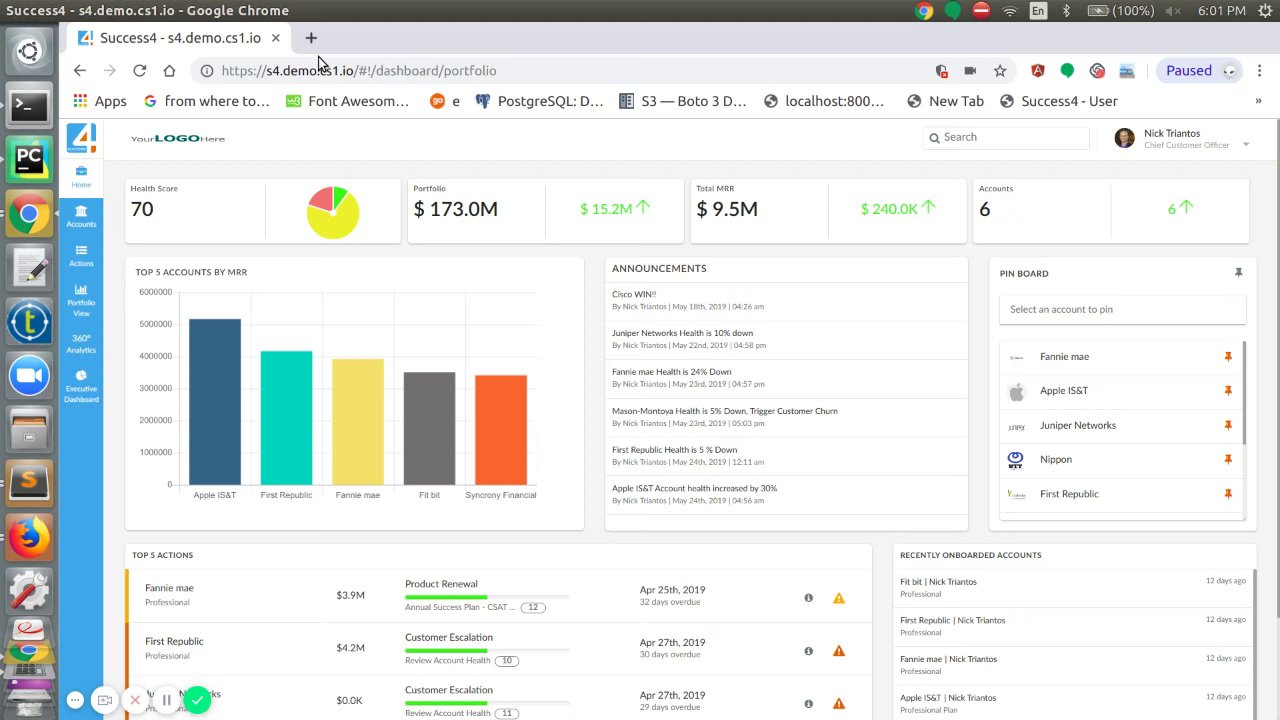Open Sublime Text from the dock
Viewport: 1280px width, 720px height.
(29, 484)
